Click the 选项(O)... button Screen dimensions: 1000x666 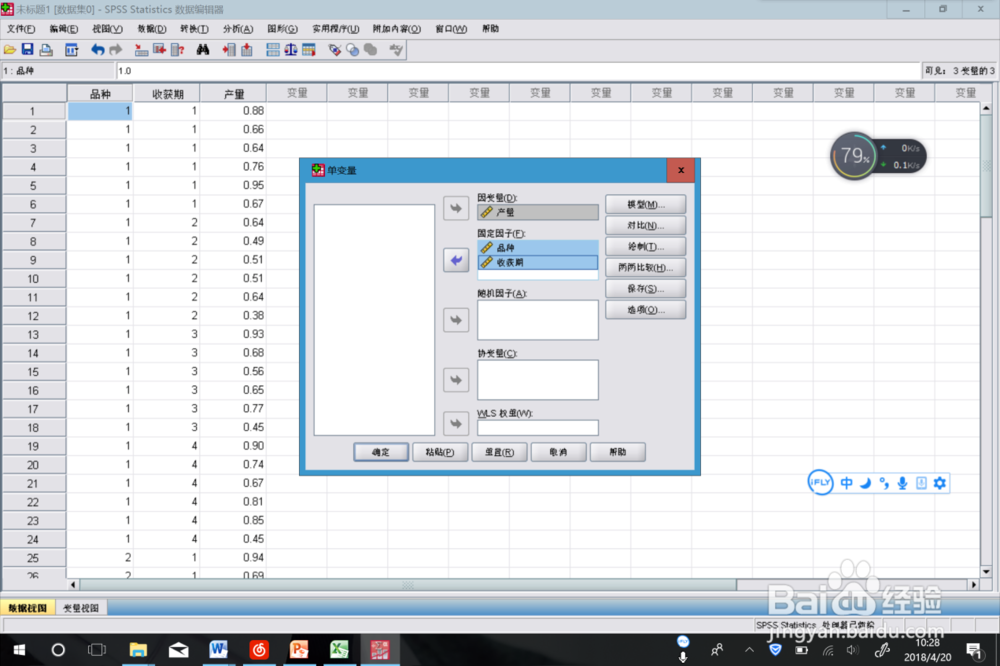tap(645, 310)
